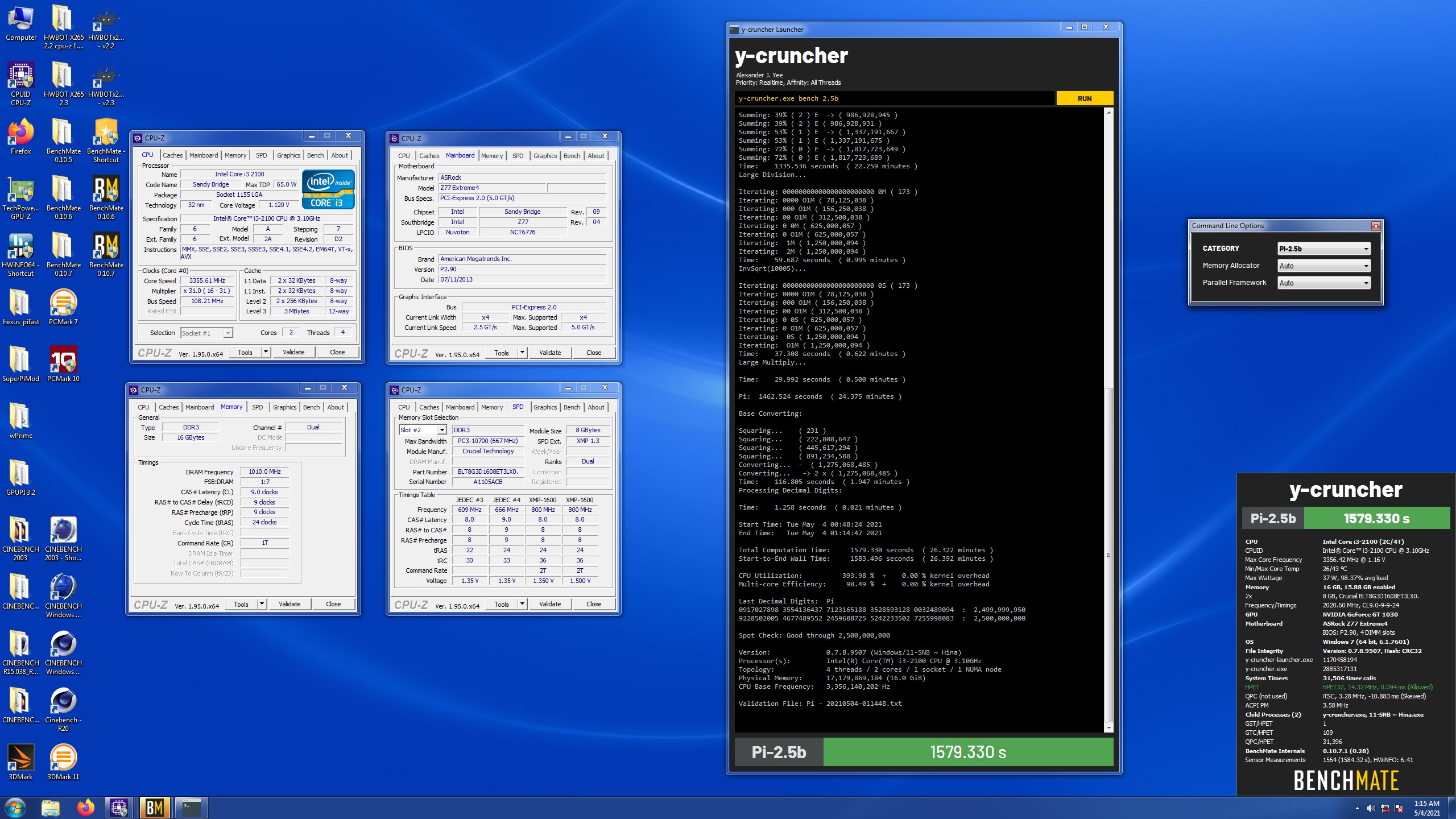Expand Tools dropdown arrow in Memory window

point(261,604)
